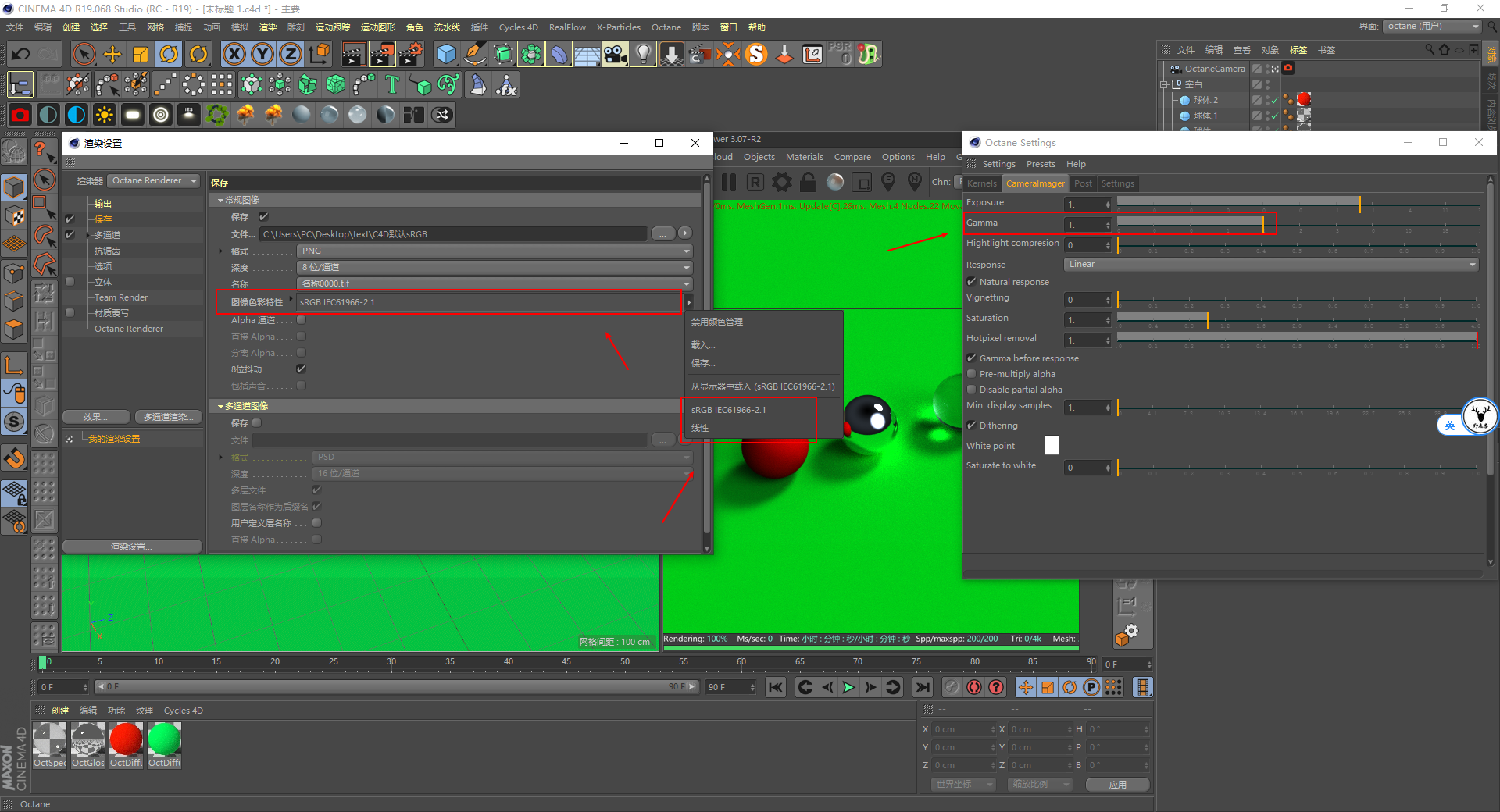Open the PNG format dropdown
Viewport: 1500px width, 812px height.
point(495,251)
